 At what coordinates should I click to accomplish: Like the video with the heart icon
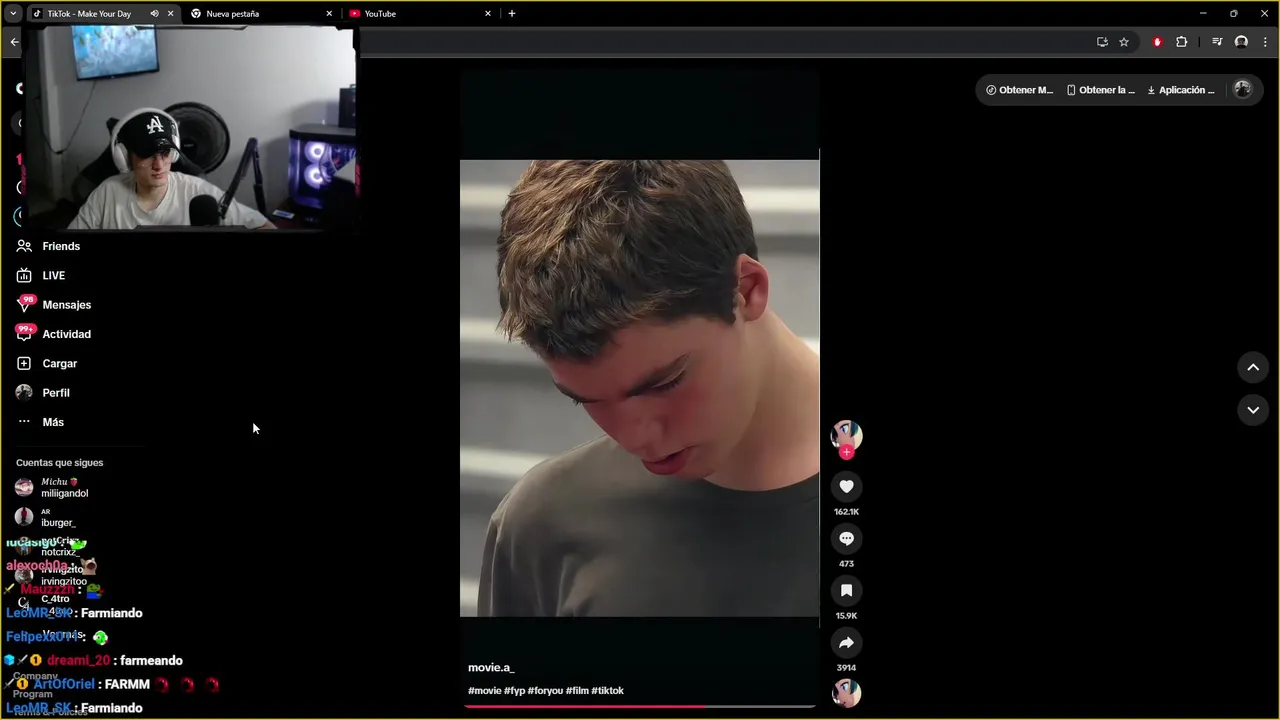[846, 486]
